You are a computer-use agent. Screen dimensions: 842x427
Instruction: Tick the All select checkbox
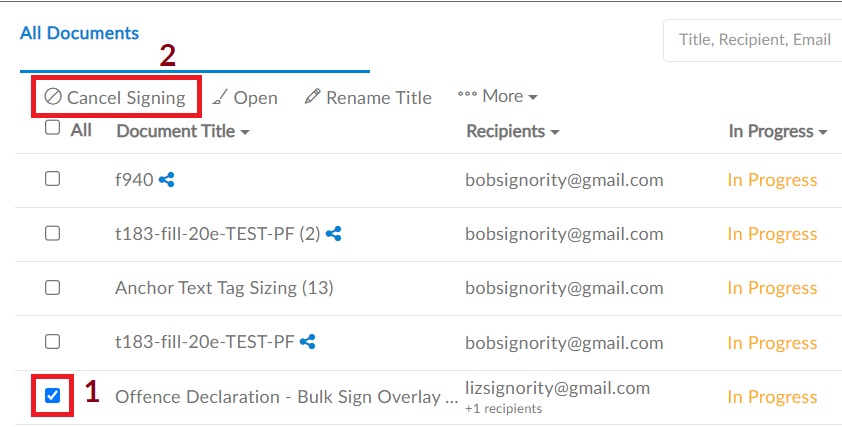pos(52,128)
